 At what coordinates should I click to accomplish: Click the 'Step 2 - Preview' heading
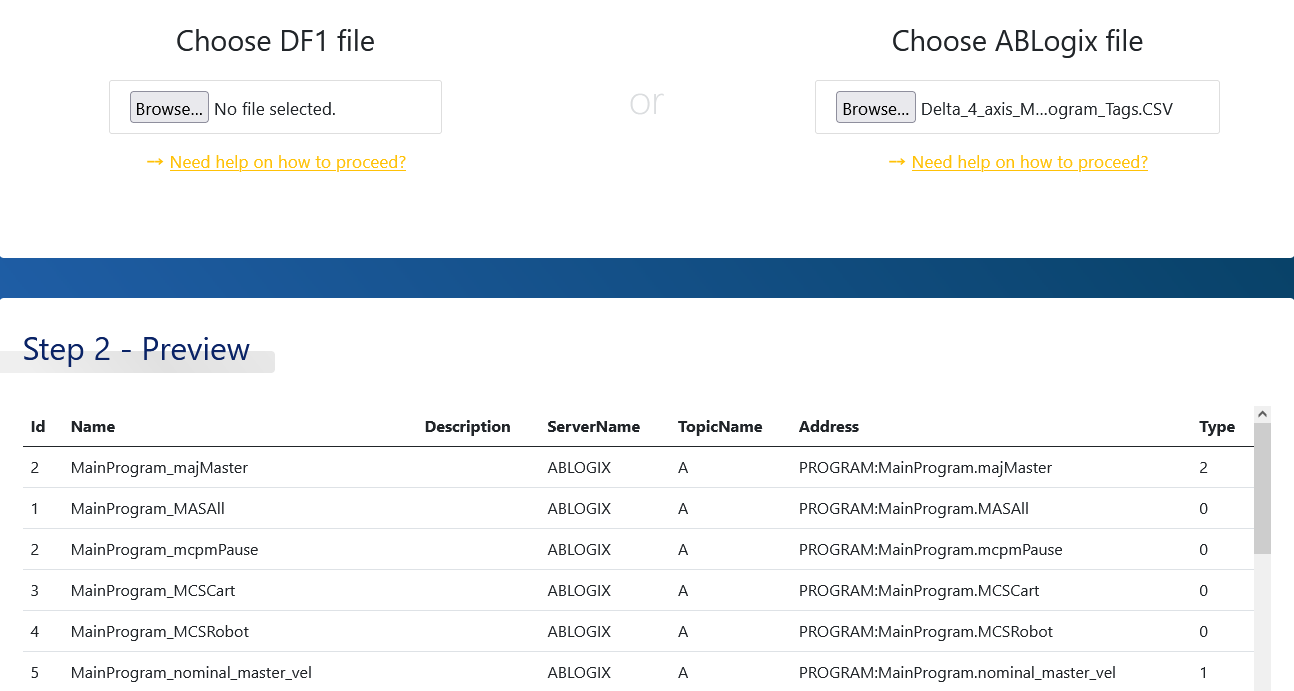tap(136, 349)
